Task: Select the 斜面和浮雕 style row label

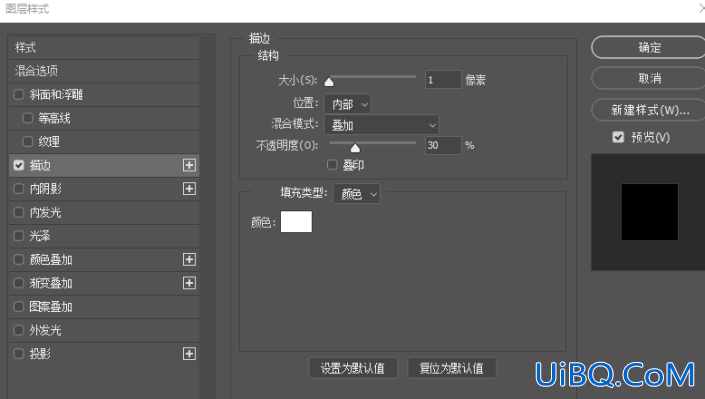Action: pos(56,94)
